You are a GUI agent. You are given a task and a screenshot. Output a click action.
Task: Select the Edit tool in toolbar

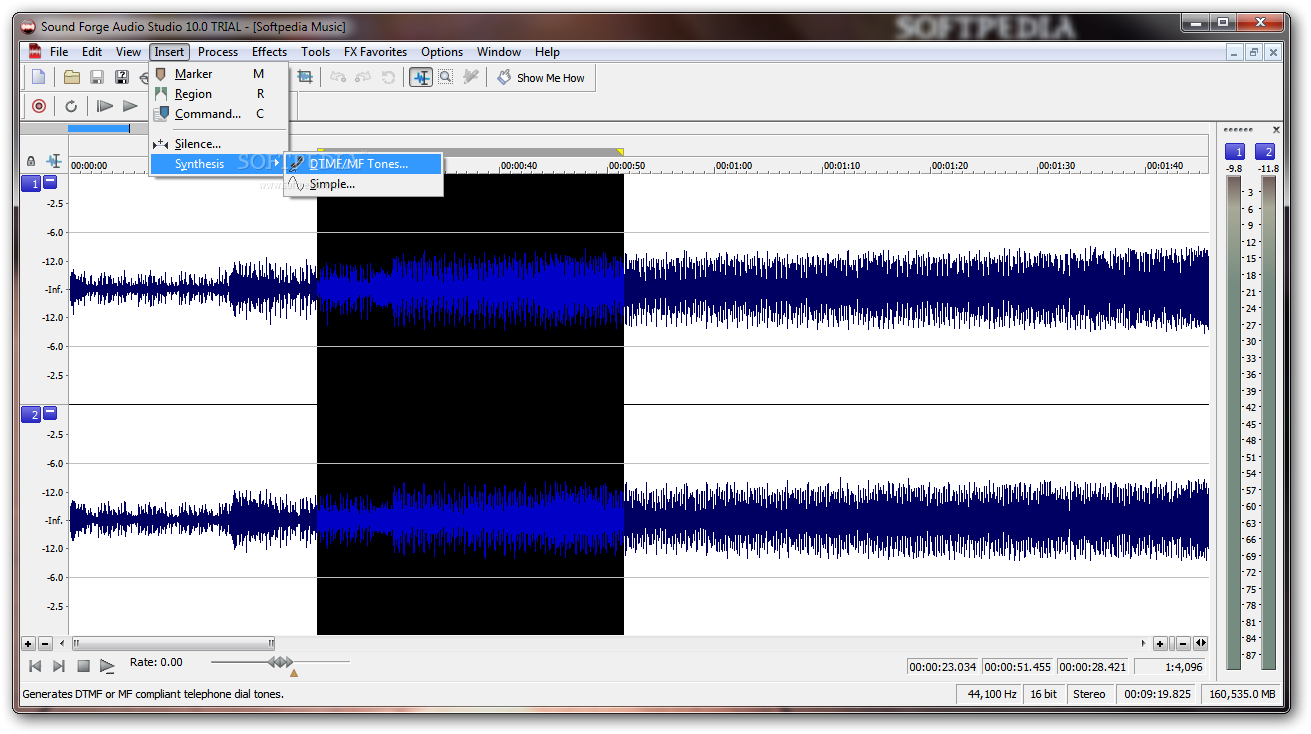point(421,77)
